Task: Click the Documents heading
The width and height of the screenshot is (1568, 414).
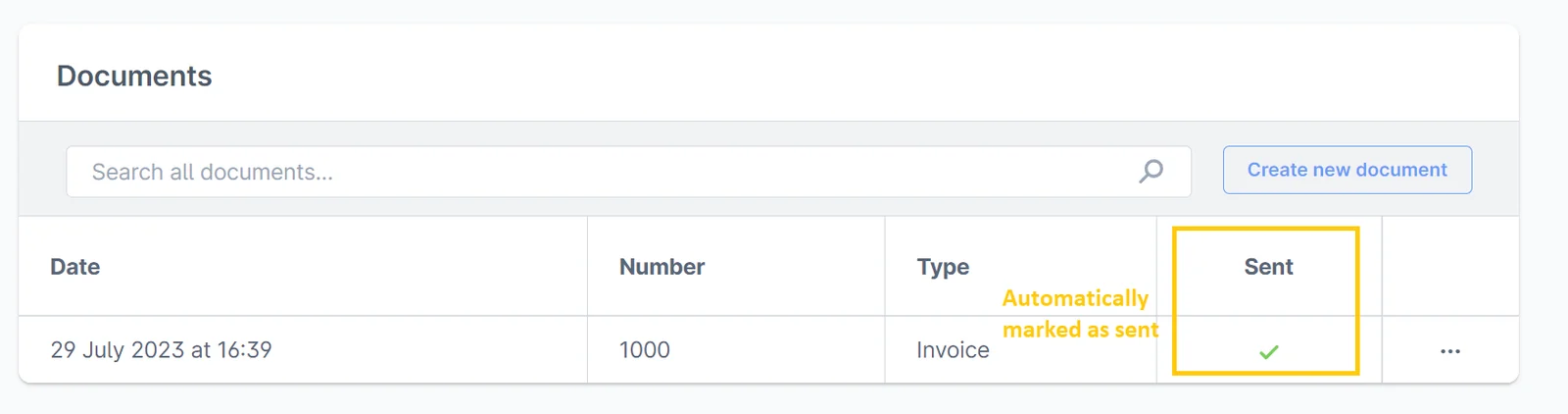Action: [x=134, y=76]
